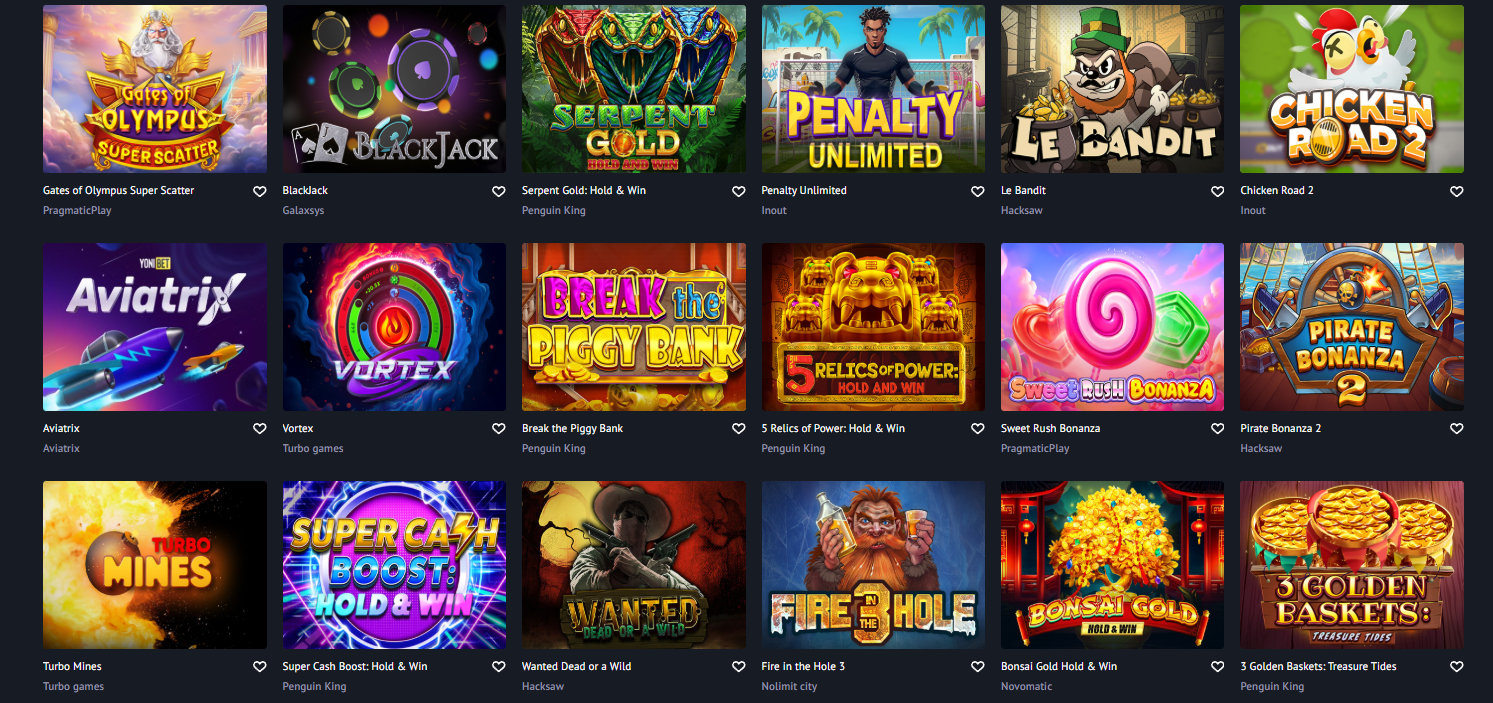Toggle favorite heart for Fire in the Hole 3

coord(978,667)
